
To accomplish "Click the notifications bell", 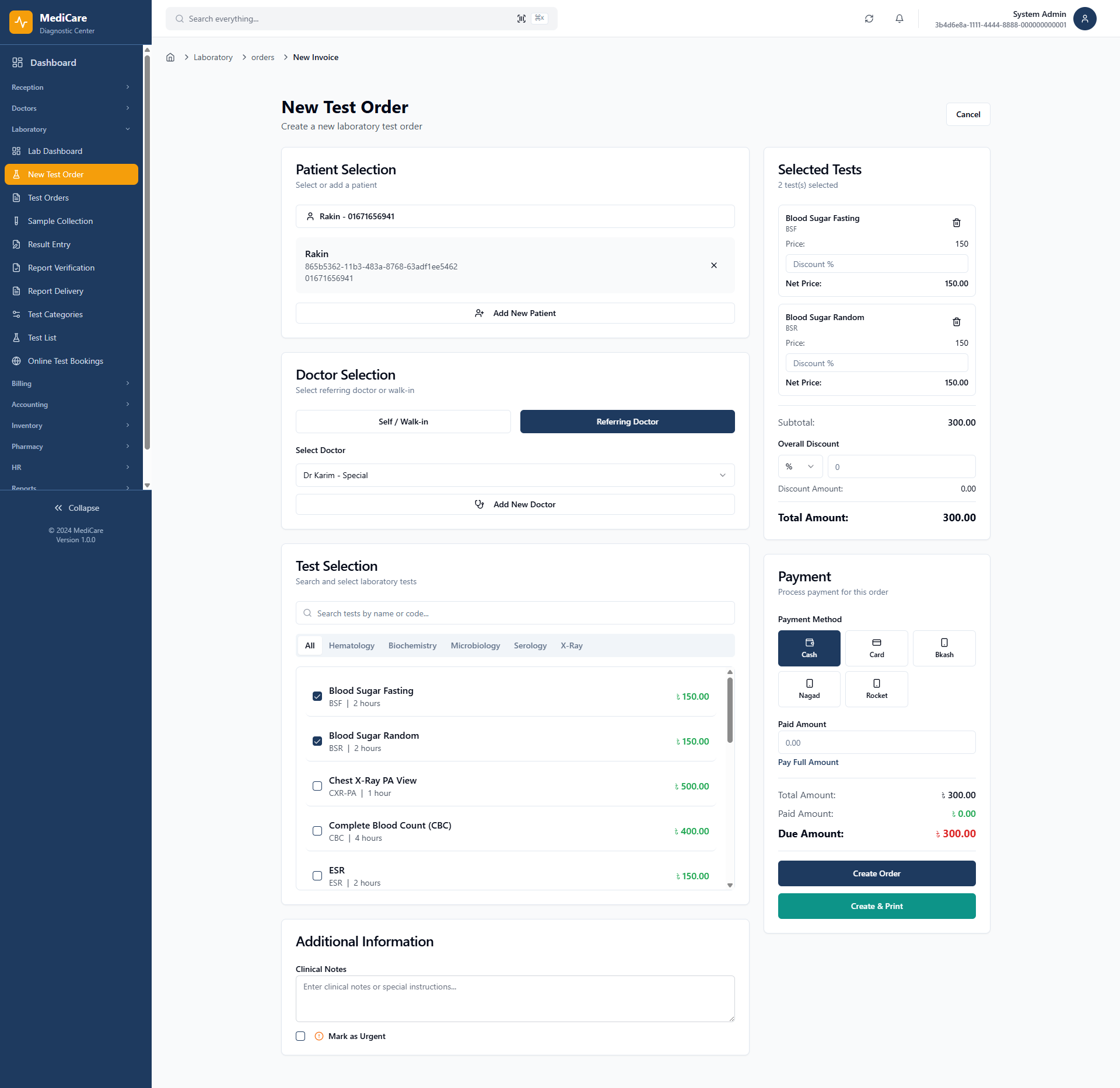I will coord(900,19).
